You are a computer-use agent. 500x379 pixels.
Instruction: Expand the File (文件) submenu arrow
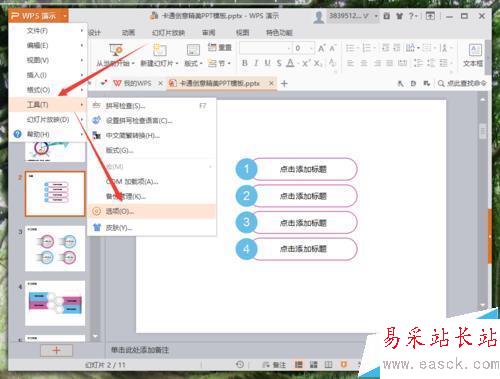[82, 31]
